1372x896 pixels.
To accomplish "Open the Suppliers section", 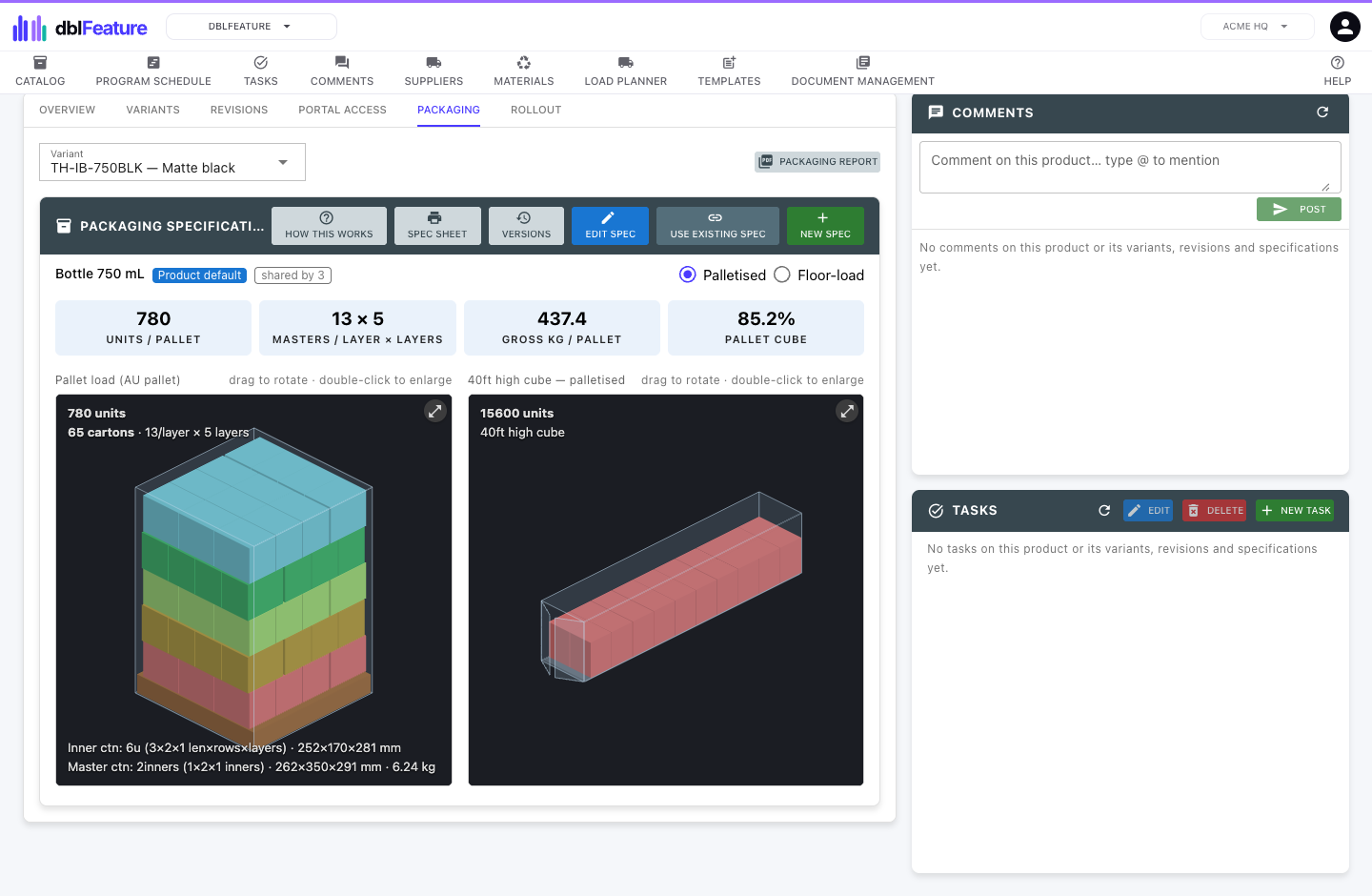I will click(434, 71).
